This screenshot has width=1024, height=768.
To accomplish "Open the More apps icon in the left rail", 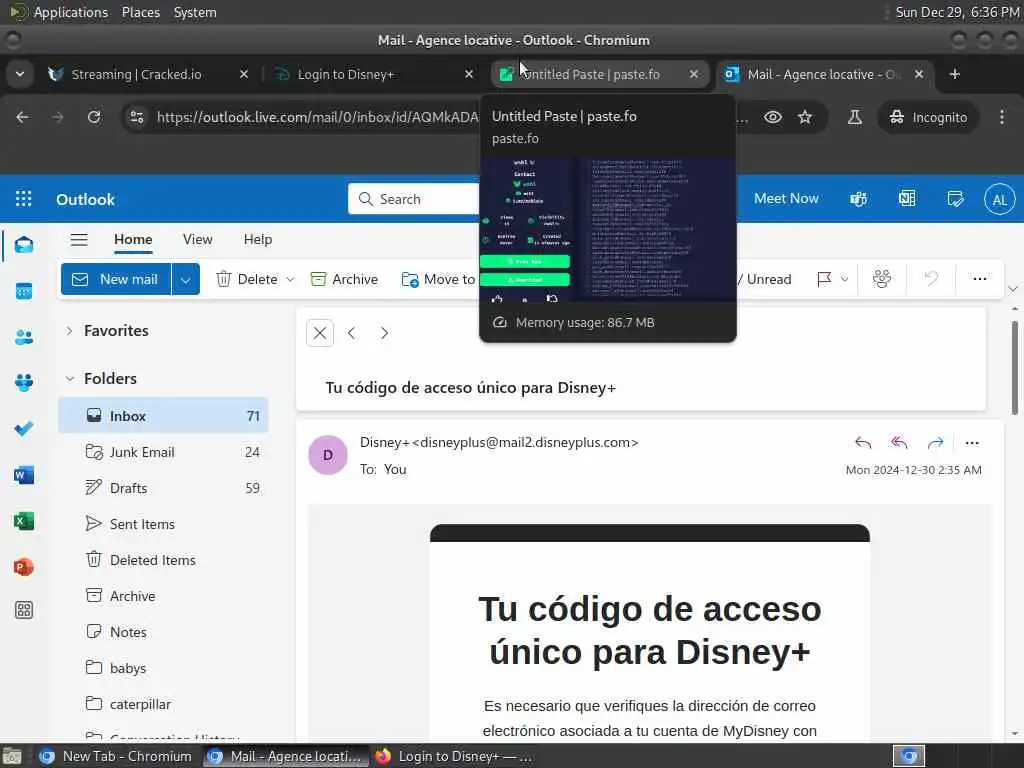I will pos(24,611).
